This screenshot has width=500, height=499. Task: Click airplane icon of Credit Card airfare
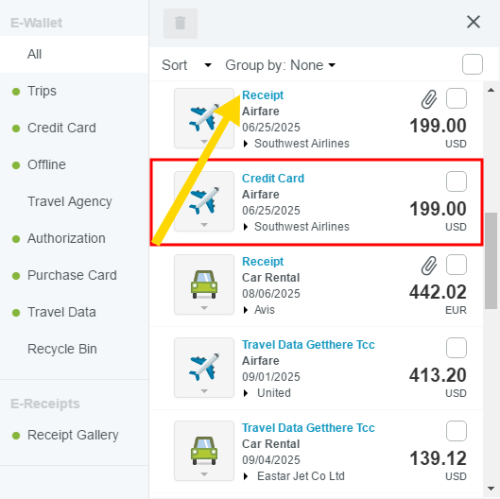204,201
